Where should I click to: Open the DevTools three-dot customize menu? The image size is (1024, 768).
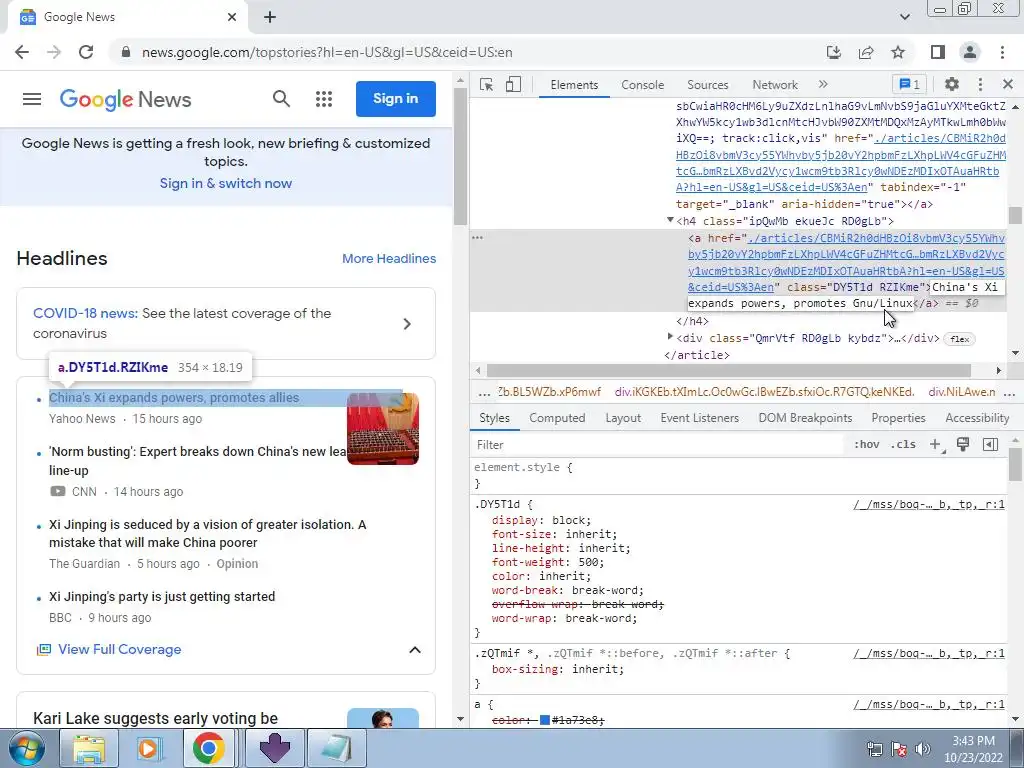click(980, 84)
